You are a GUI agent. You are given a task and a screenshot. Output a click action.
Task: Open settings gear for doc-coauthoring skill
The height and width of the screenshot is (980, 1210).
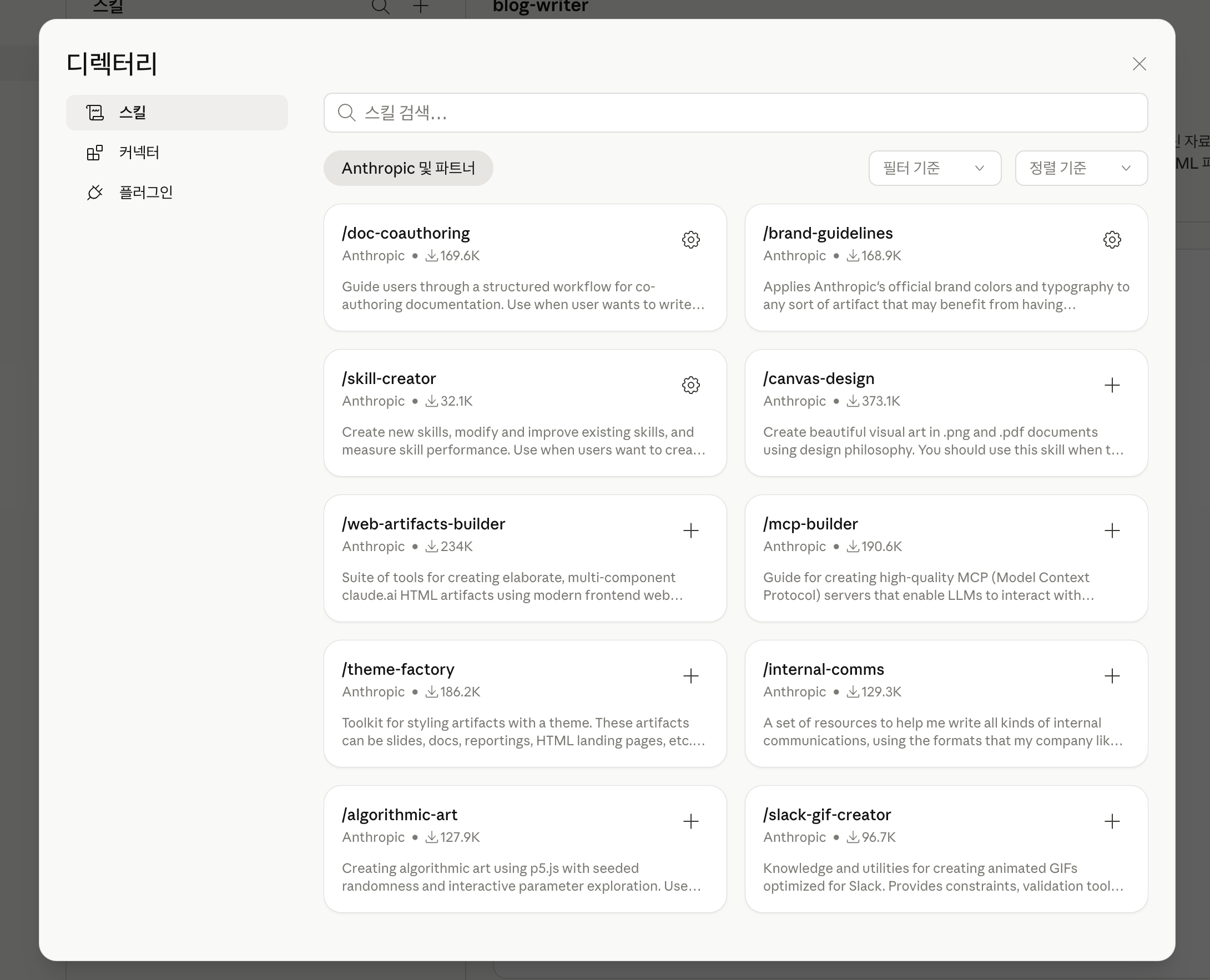coord(690,240)
